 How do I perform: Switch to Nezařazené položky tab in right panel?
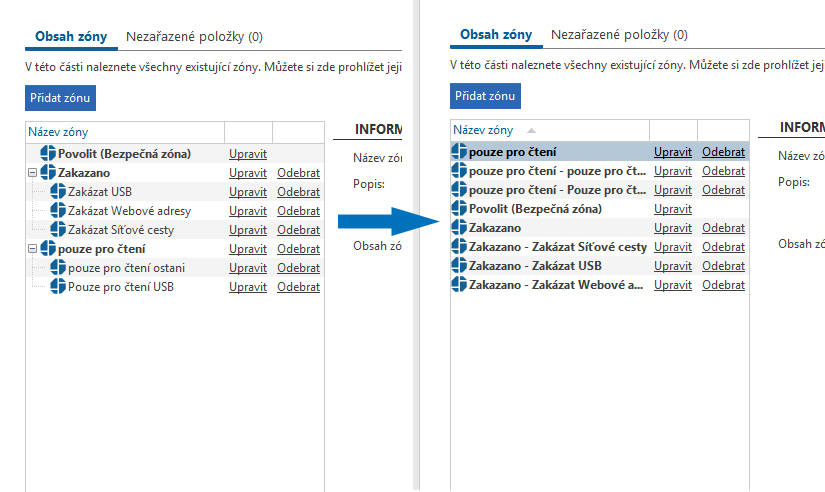(x=619, y=35)
